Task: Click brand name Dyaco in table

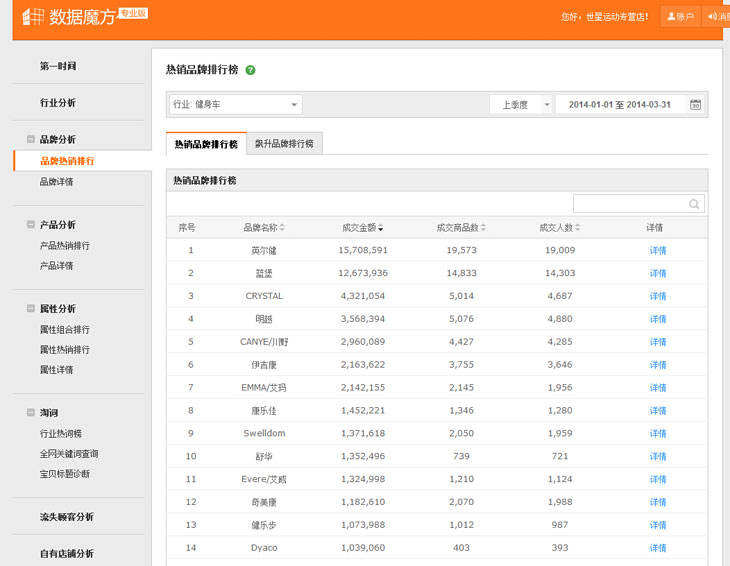Action: pos(264,548)
